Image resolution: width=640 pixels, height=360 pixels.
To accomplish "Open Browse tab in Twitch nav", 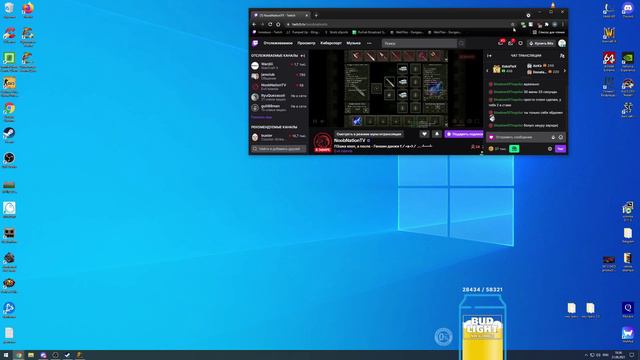I will click(x=306, y=43).
